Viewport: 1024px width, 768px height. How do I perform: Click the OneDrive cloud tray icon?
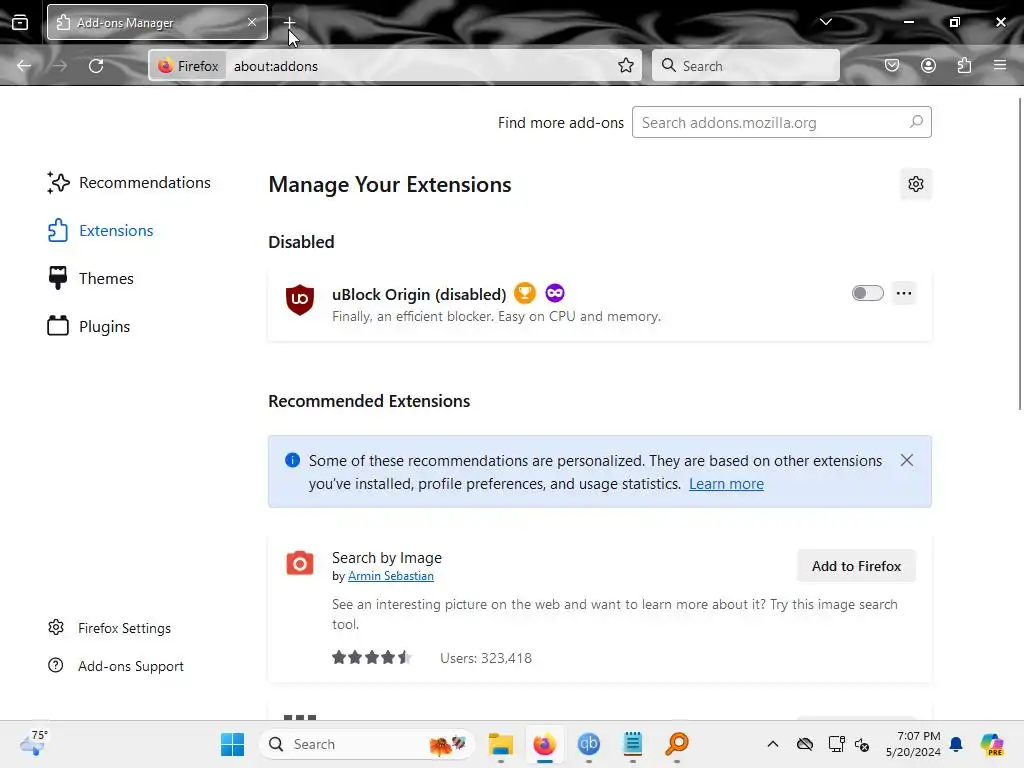pos(805,744)
